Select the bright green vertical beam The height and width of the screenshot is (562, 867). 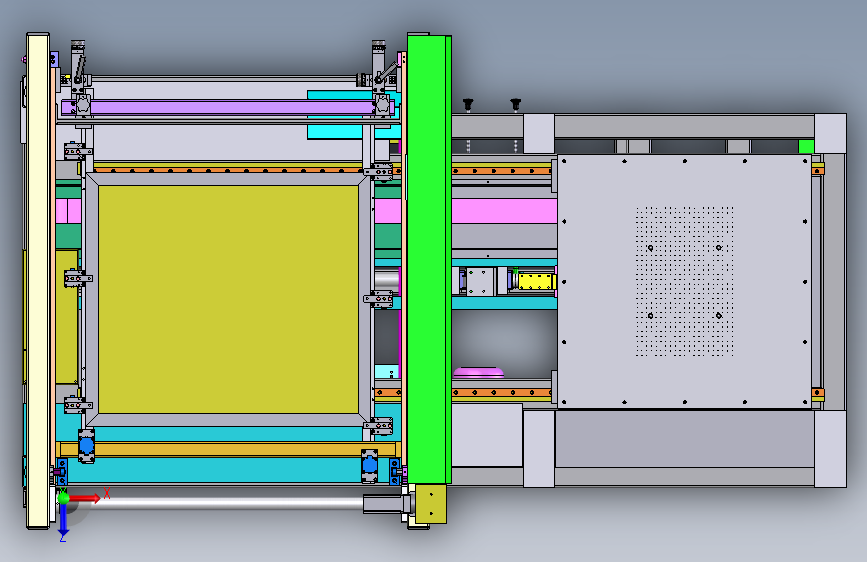pyautogui.click(x=429, y=259)
